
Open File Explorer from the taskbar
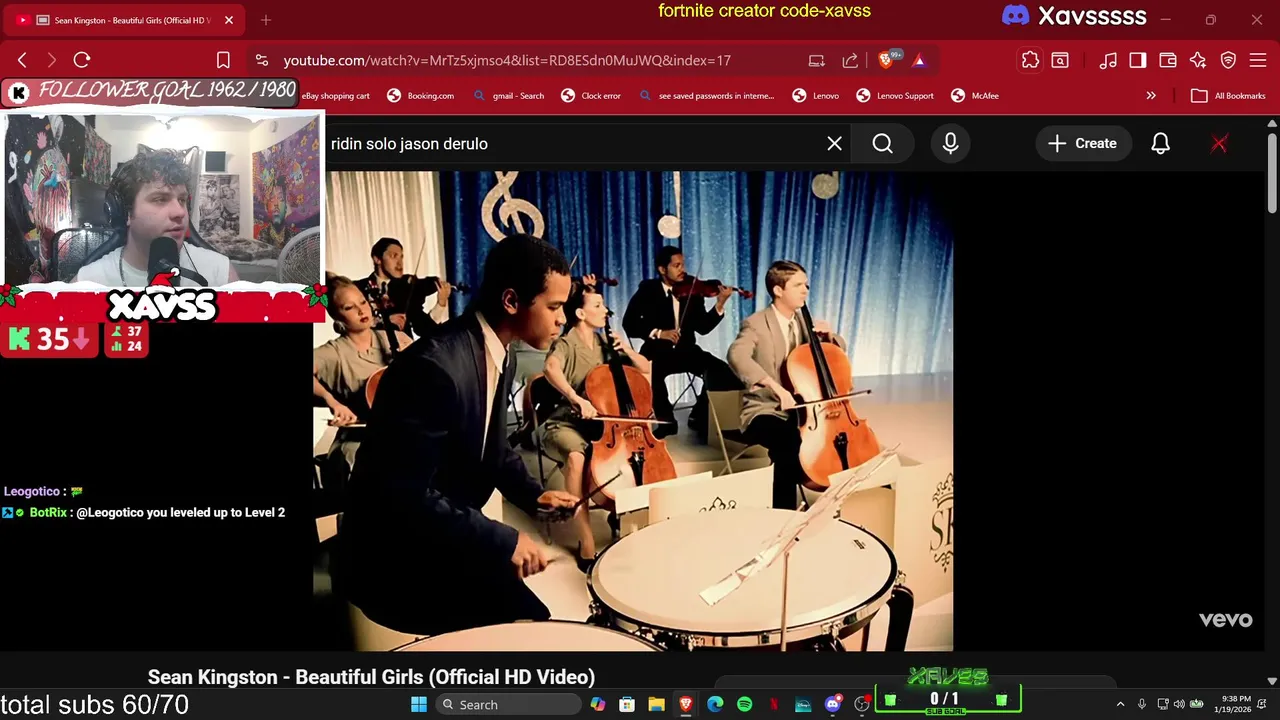pyautogui.click(x=656, y=705)
